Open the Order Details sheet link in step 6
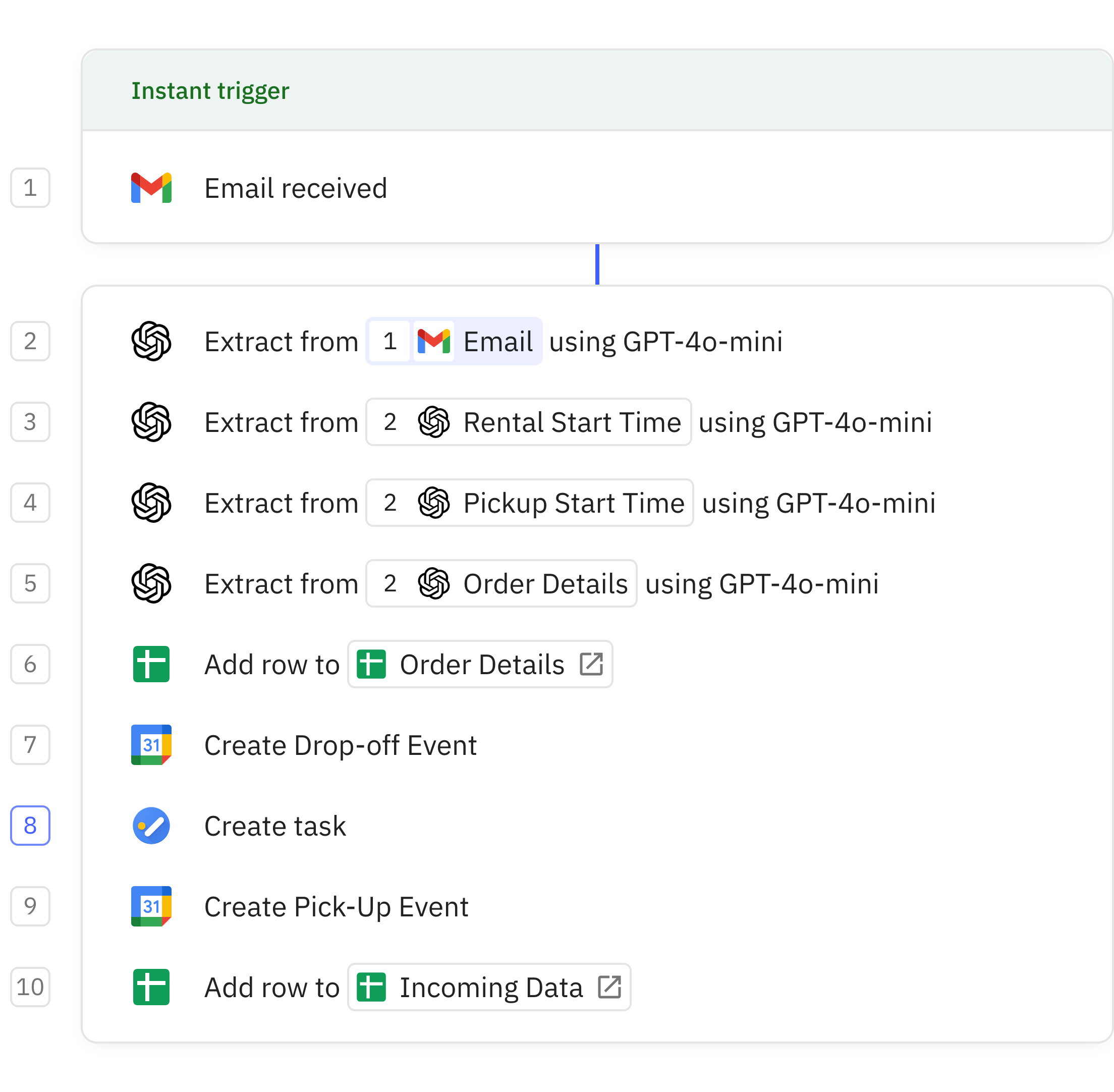Screen dimensions: 1114x1092 [480, 664]
